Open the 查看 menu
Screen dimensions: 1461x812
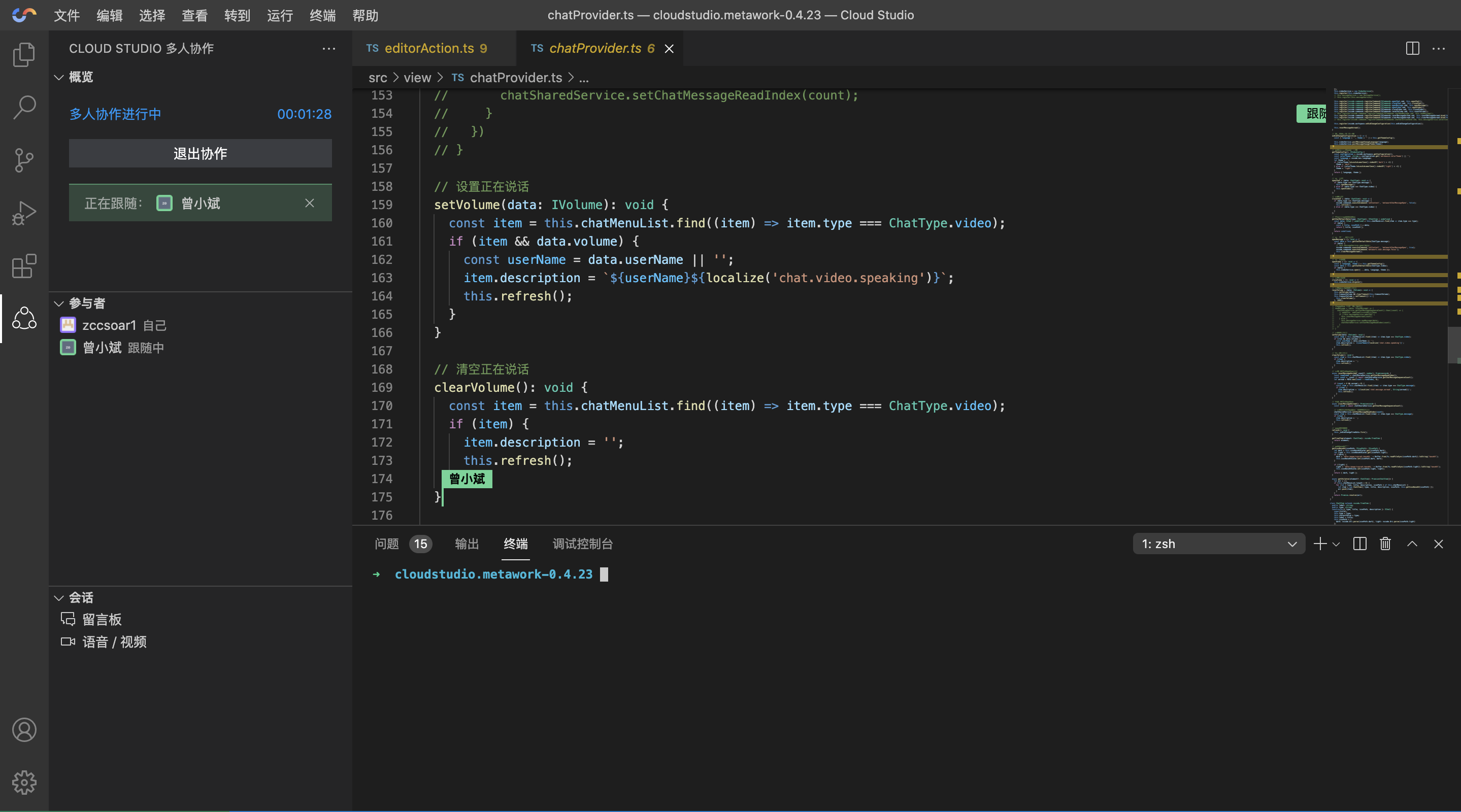click(x=194, y=15)
